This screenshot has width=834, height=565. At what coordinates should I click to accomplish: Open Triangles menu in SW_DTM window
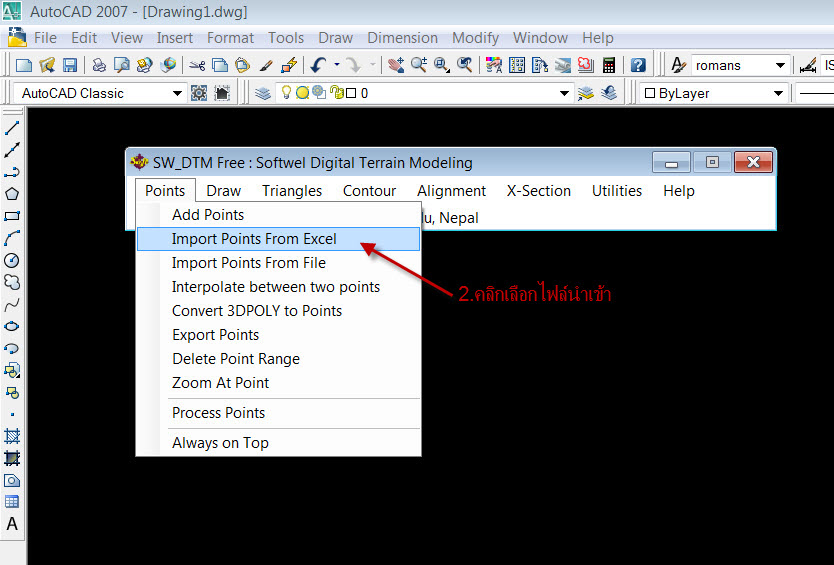click(x=292, y=191)
